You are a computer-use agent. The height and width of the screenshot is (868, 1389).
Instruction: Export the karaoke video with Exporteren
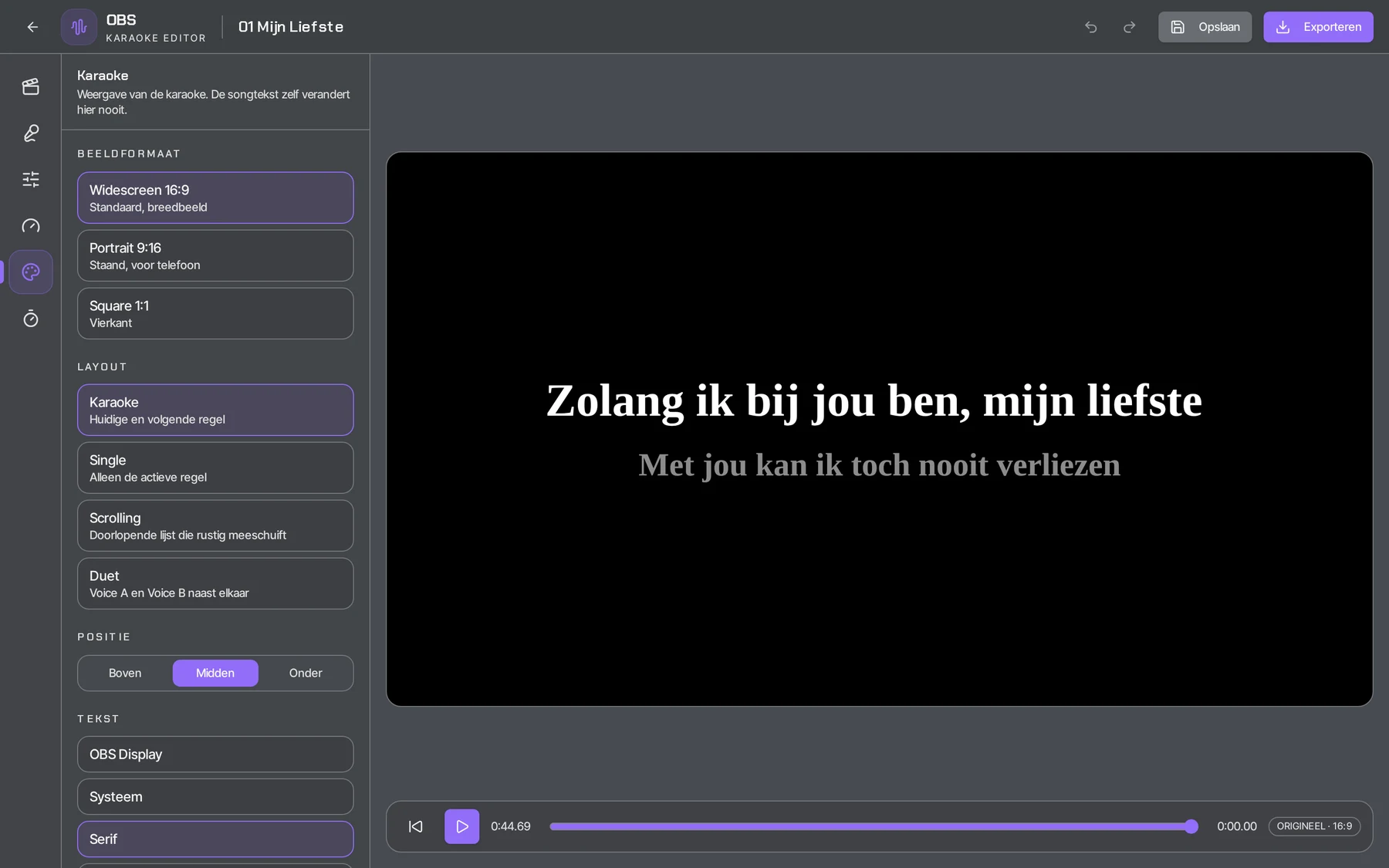(x=1318, y=27)
